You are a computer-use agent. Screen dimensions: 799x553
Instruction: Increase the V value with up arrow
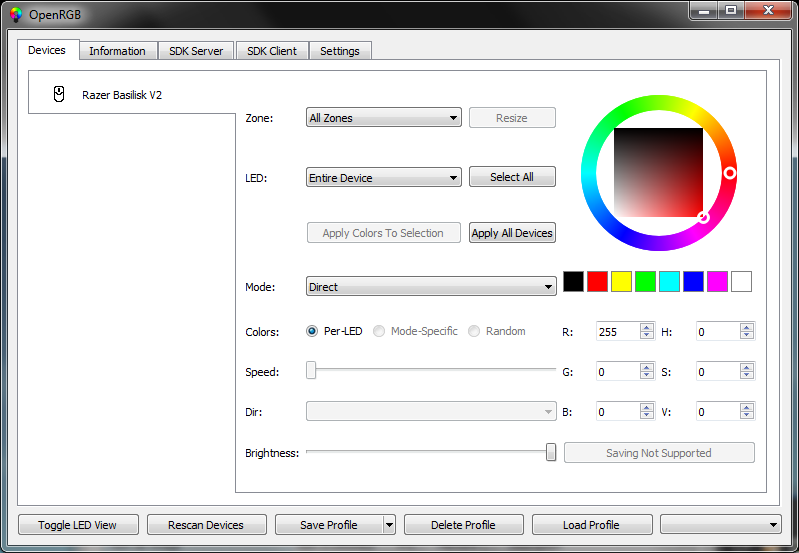click(747, 407)
